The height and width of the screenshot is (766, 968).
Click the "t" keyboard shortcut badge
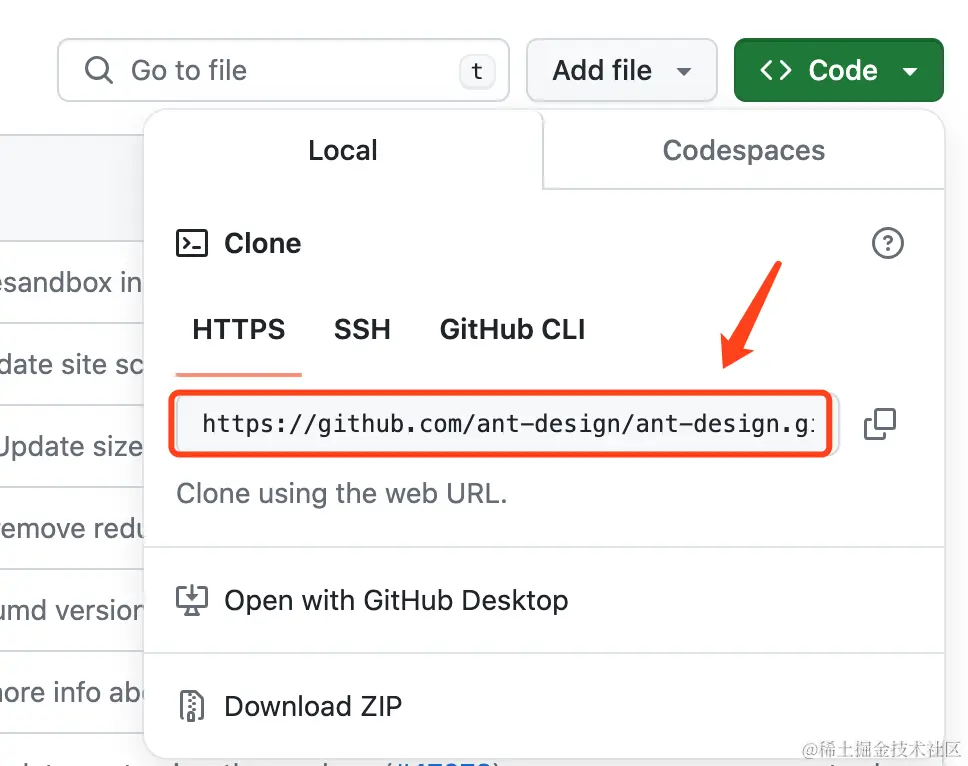[477, 71]
